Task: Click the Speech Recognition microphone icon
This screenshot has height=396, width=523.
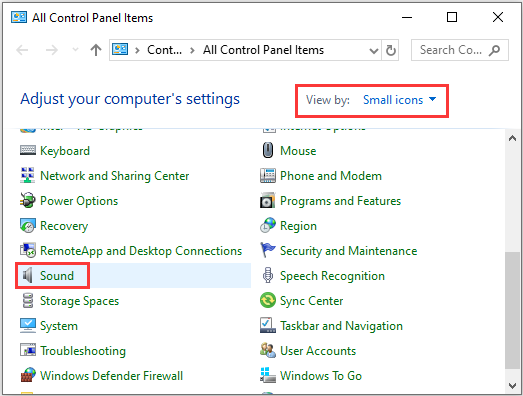Action: [x=268, y=276]
